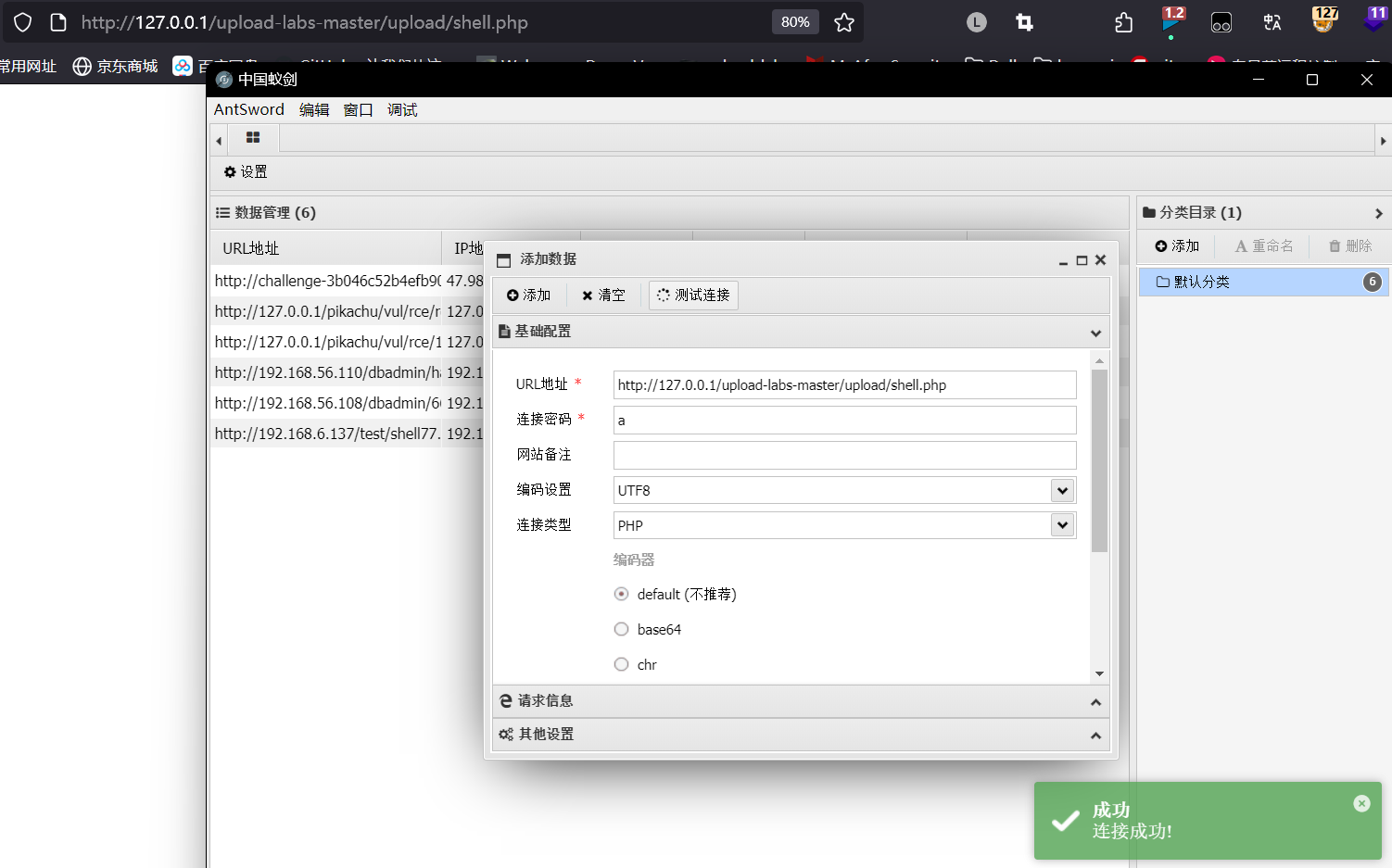Screen dimensions: 1392x868
Task: Click the spectacles reader extension icon
Action: (x=1221, y=22)
